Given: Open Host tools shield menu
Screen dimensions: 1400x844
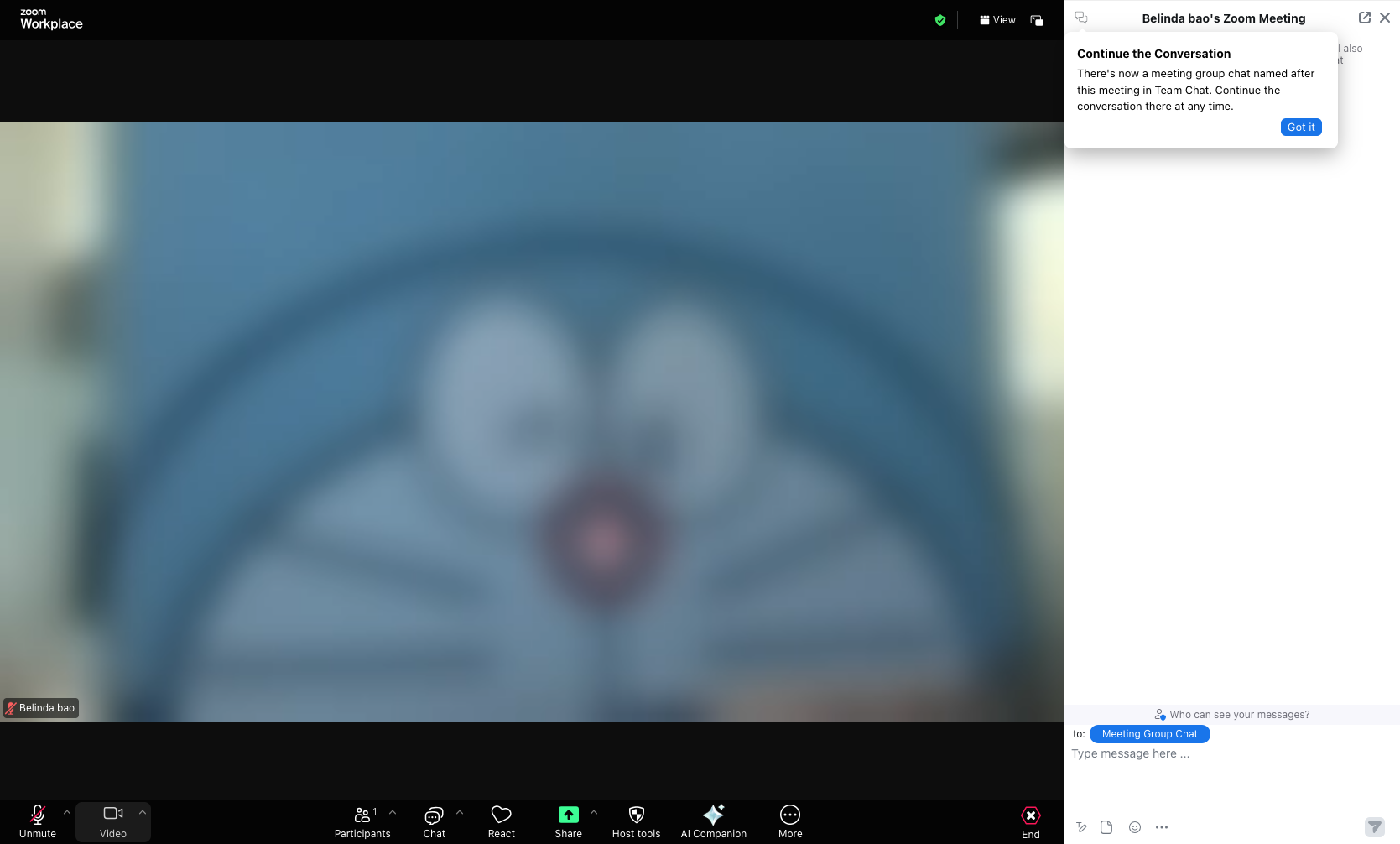Looking at the screenshot, I should pos(637,821).
